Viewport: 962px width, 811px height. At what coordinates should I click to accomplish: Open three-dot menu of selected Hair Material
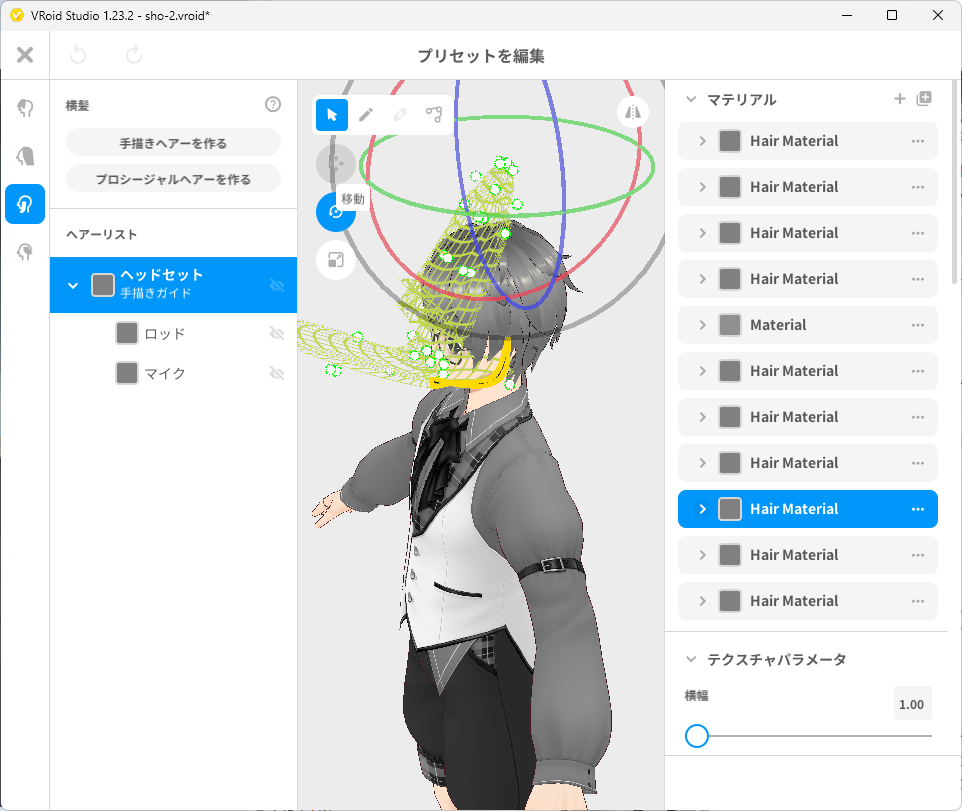[x=918, y=509]
